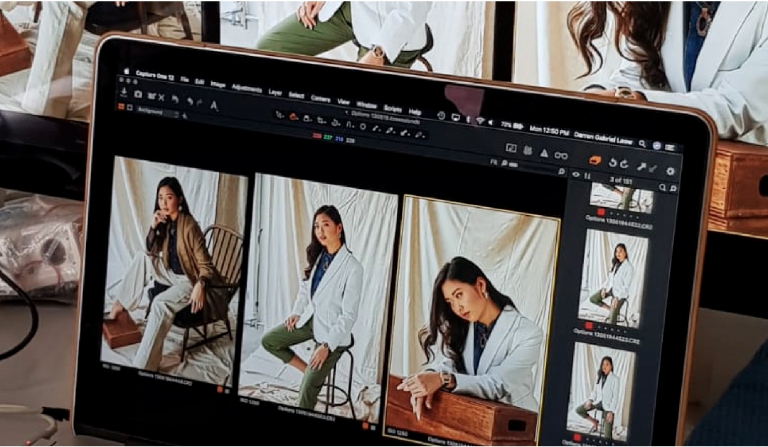Click the browser search magnifier icon
Screen dimensions: 768x447
pos(662,187)
